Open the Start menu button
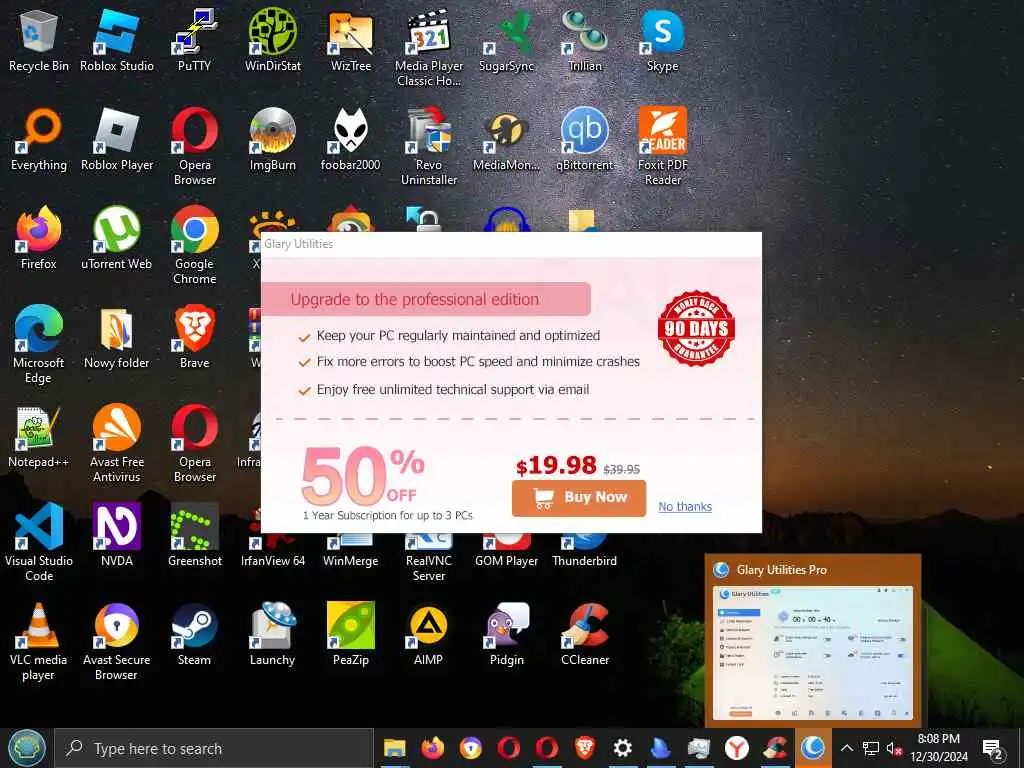The width and height of the screenshot is (1024, 768). click(x=27, y=748)
